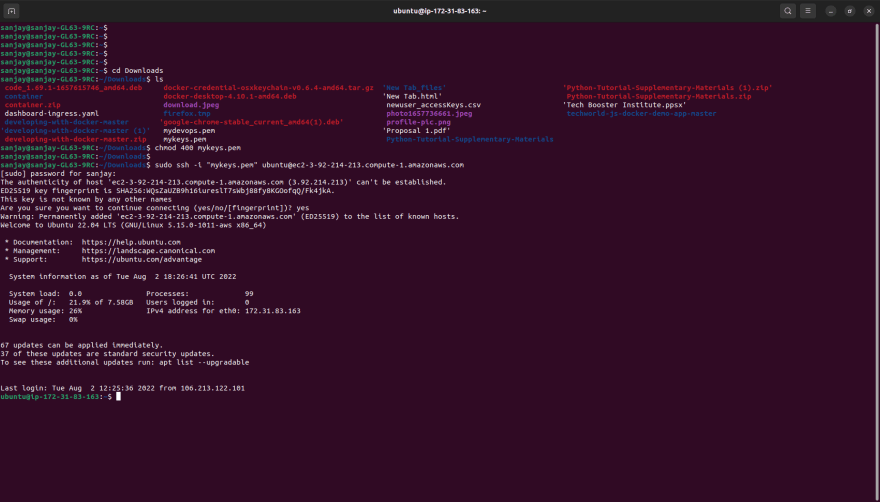Click the blue 'container' directory name
Viewport: 880px width, 502px height.
(x=24, y=96)
